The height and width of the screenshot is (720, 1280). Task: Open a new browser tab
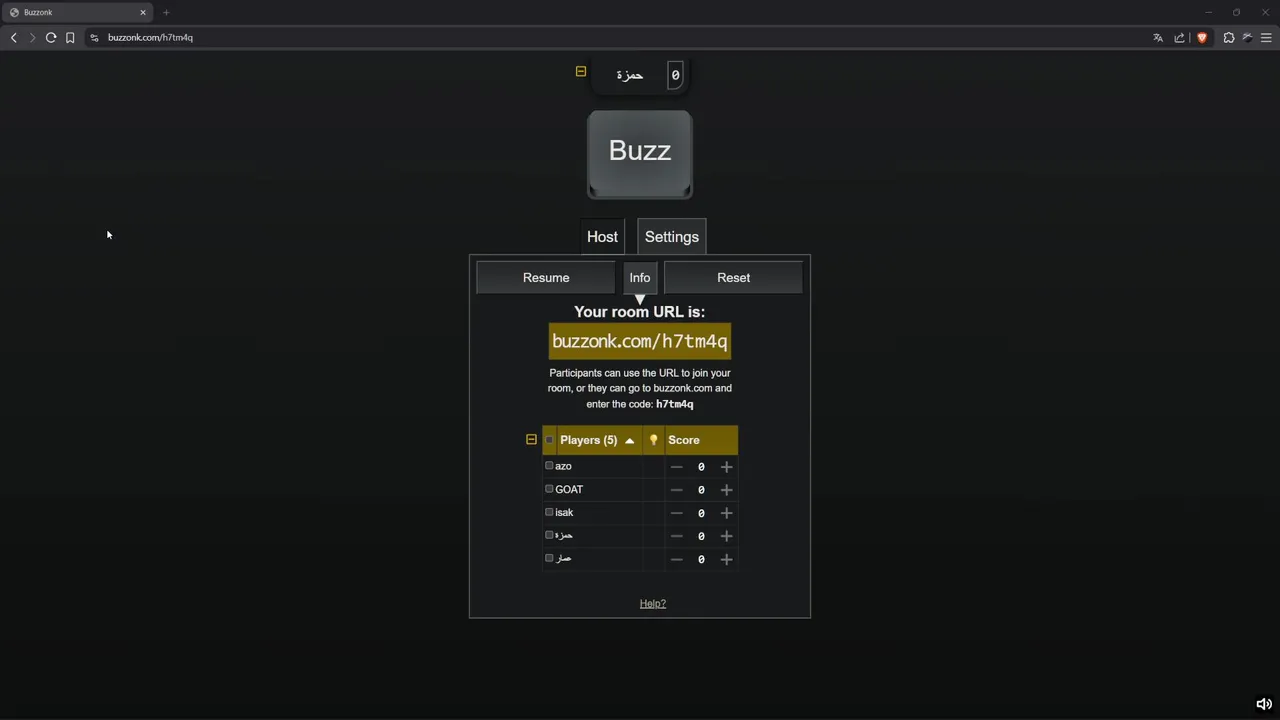pos(166,12)
